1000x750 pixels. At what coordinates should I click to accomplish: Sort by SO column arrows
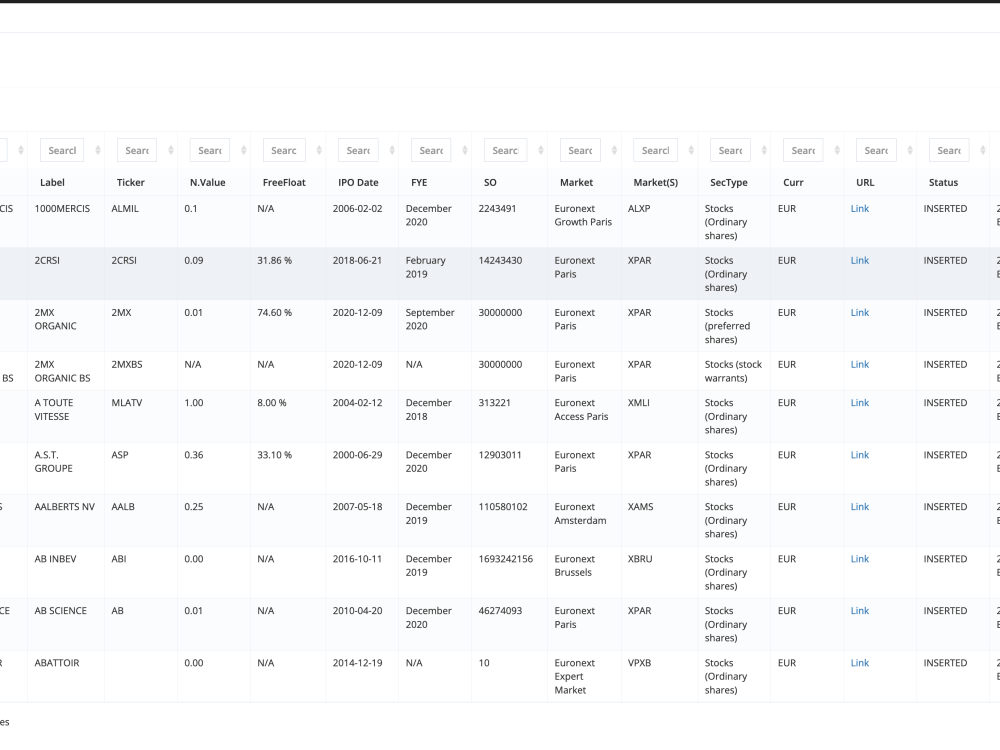tap(541, 151)
